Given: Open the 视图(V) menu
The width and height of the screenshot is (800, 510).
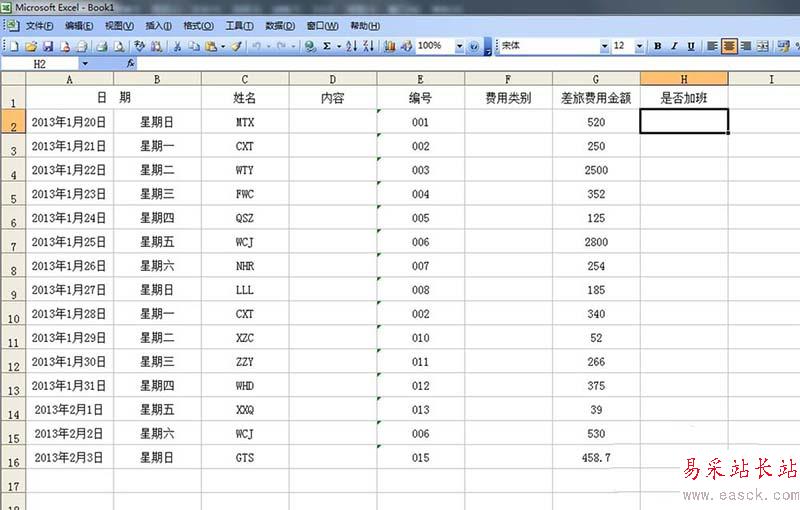Looking at the screenshot, I should (x=119, y=26).
